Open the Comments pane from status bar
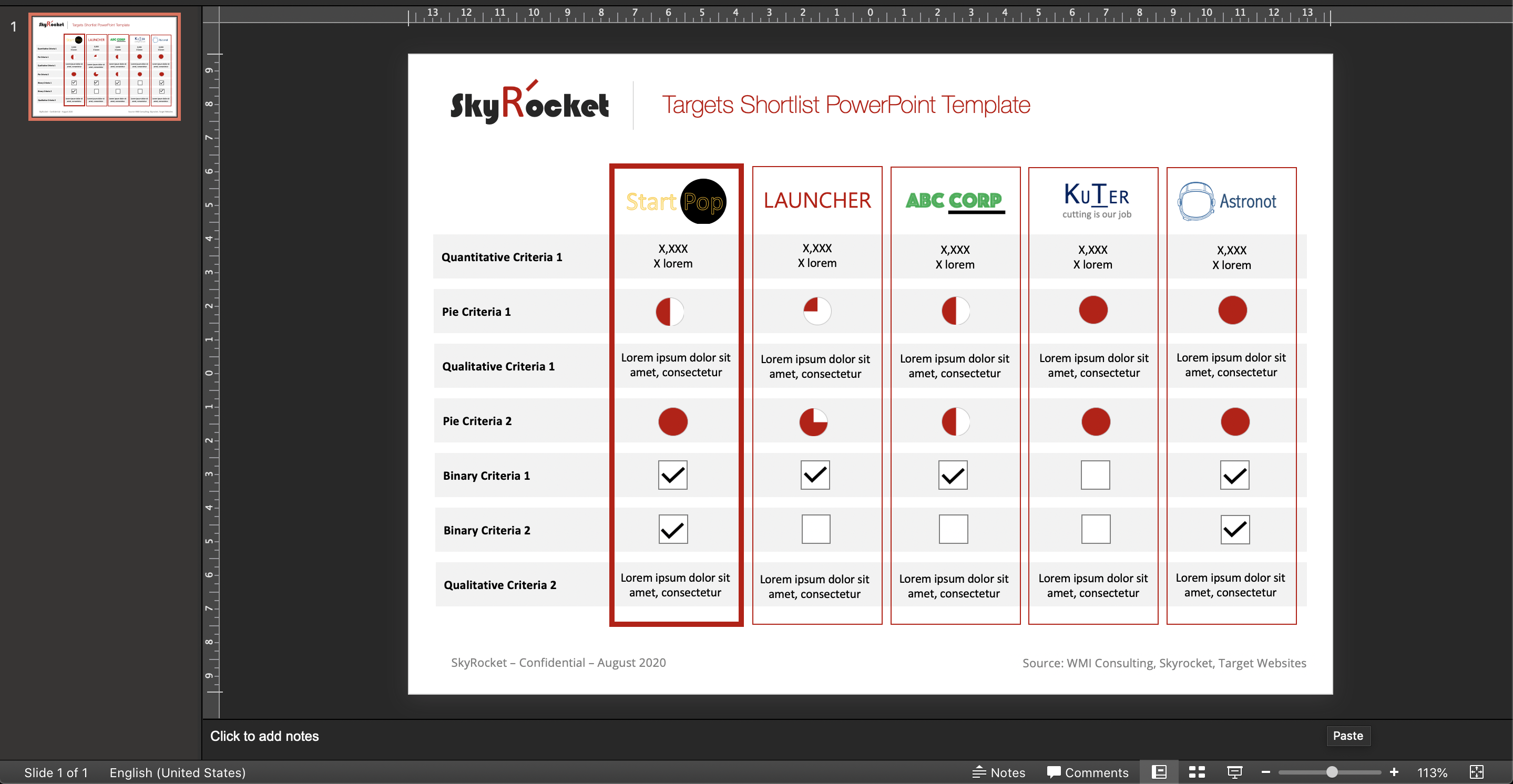This screenshot has width=1513, height=784. [1088, 772]
